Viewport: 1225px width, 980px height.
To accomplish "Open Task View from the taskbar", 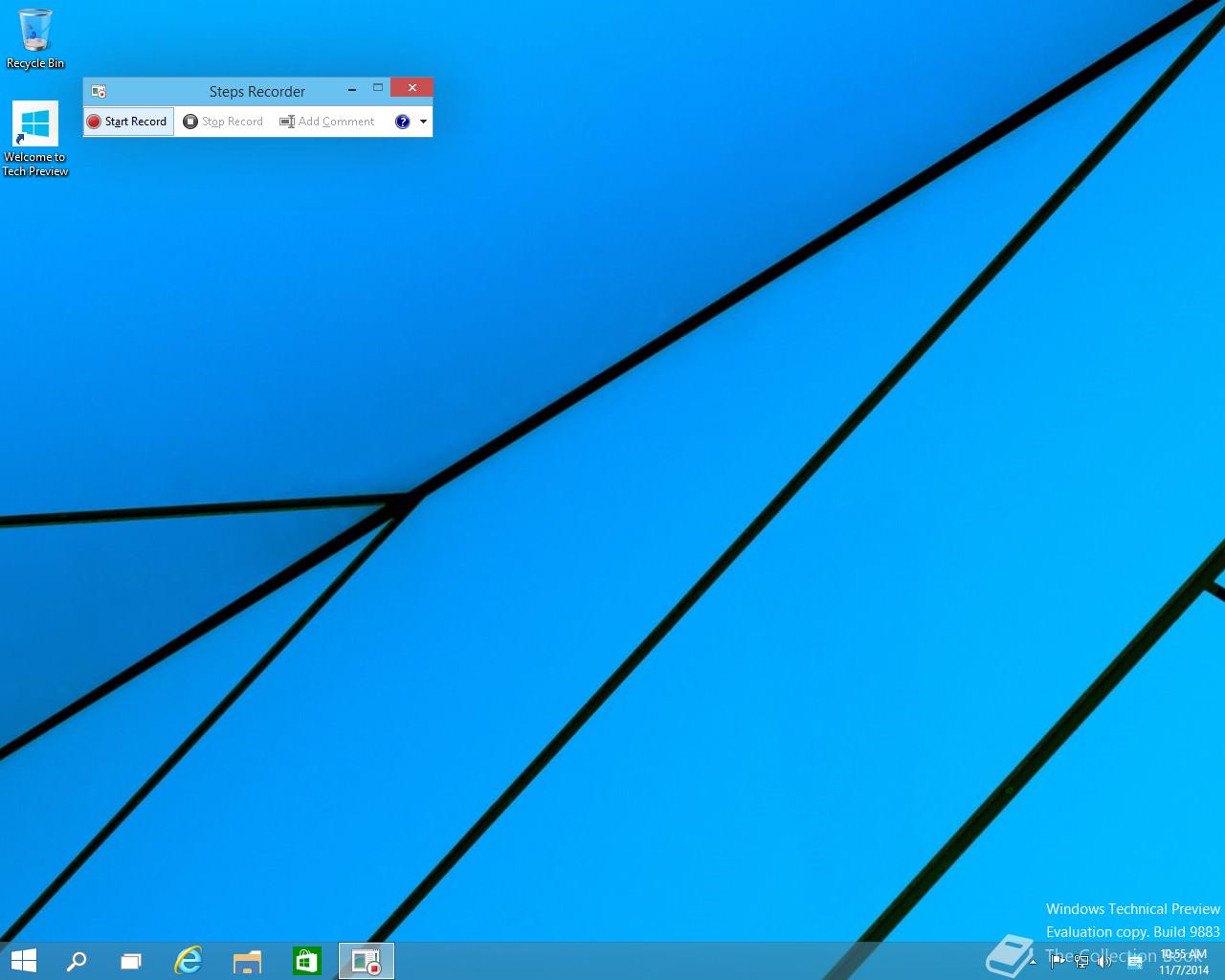I will (x=131, y=961).
